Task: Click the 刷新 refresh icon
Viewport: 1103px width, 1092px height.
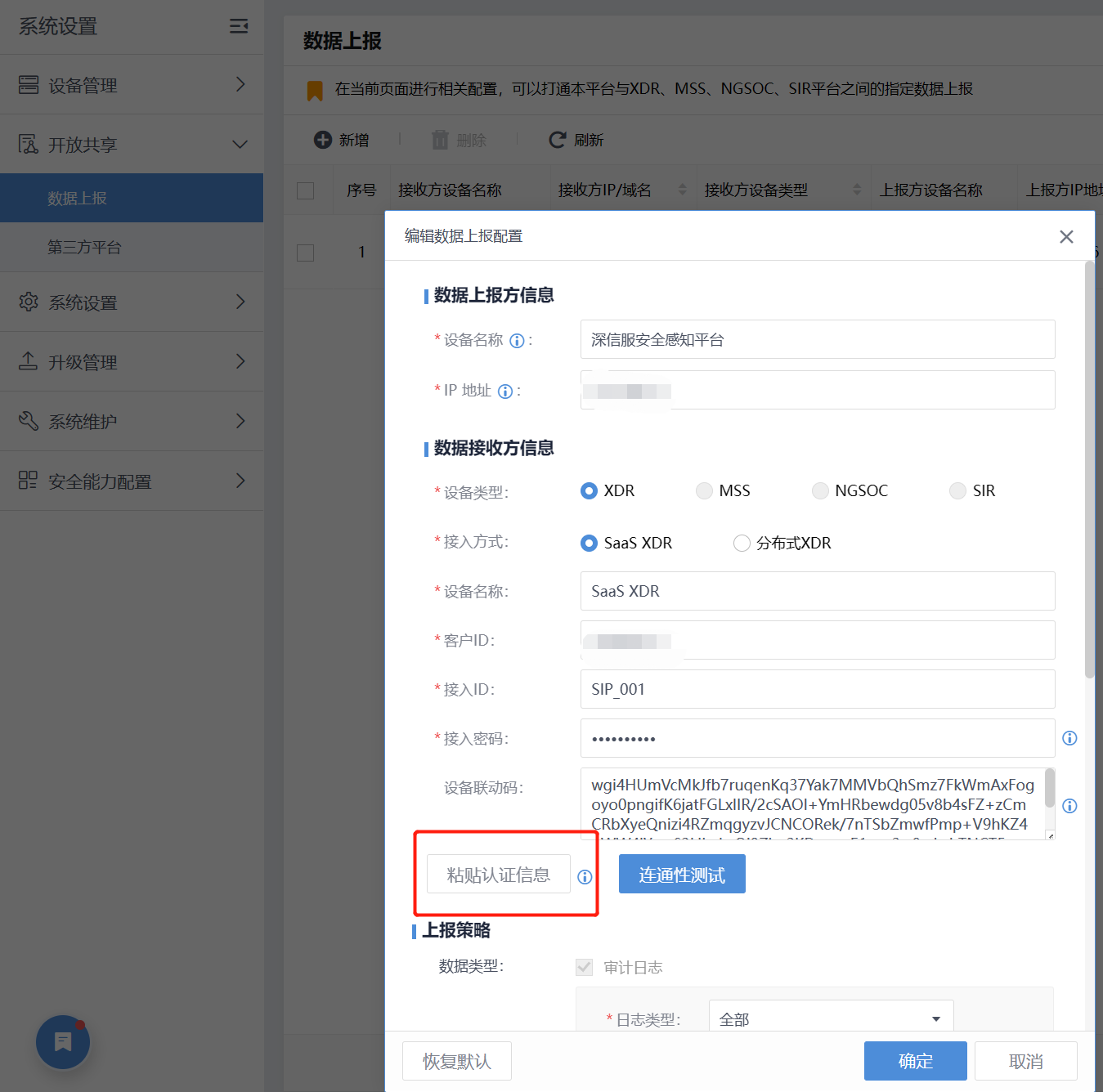Action: coord(558,140)
